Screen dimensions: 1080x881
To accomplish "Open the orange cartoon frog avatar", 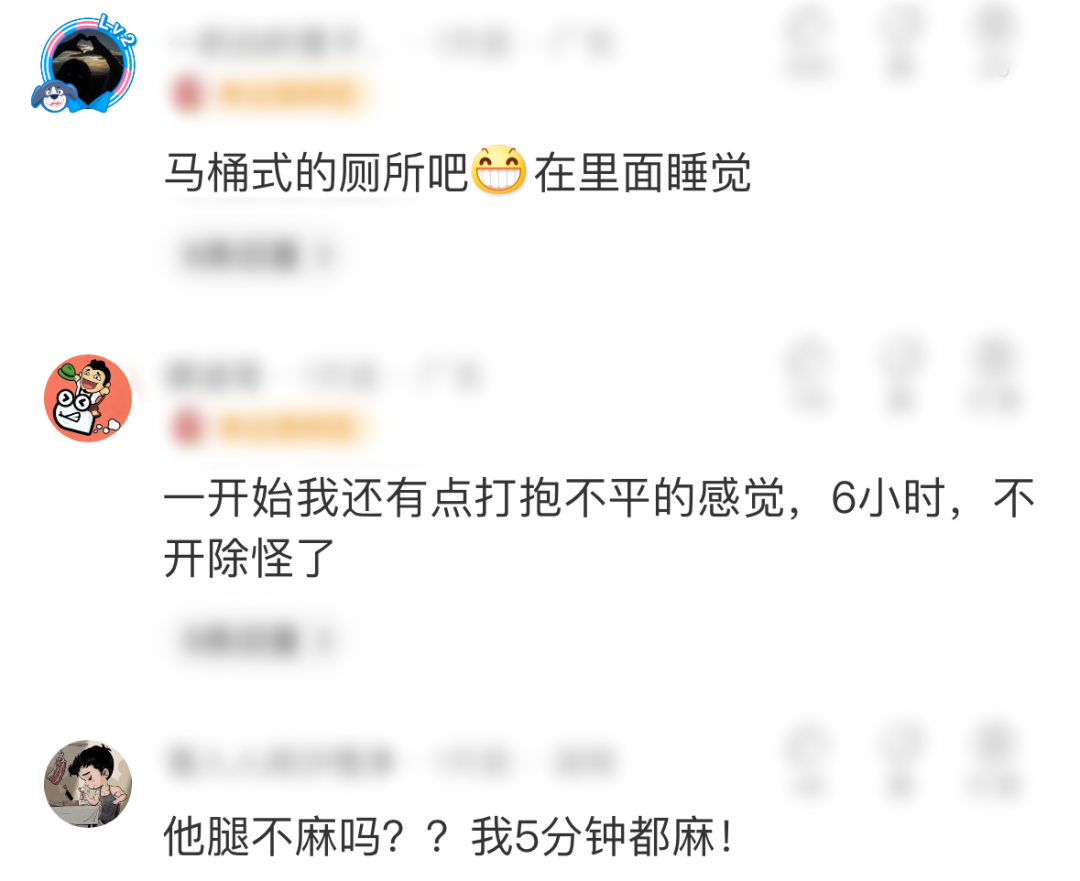I will coord(88,398).
